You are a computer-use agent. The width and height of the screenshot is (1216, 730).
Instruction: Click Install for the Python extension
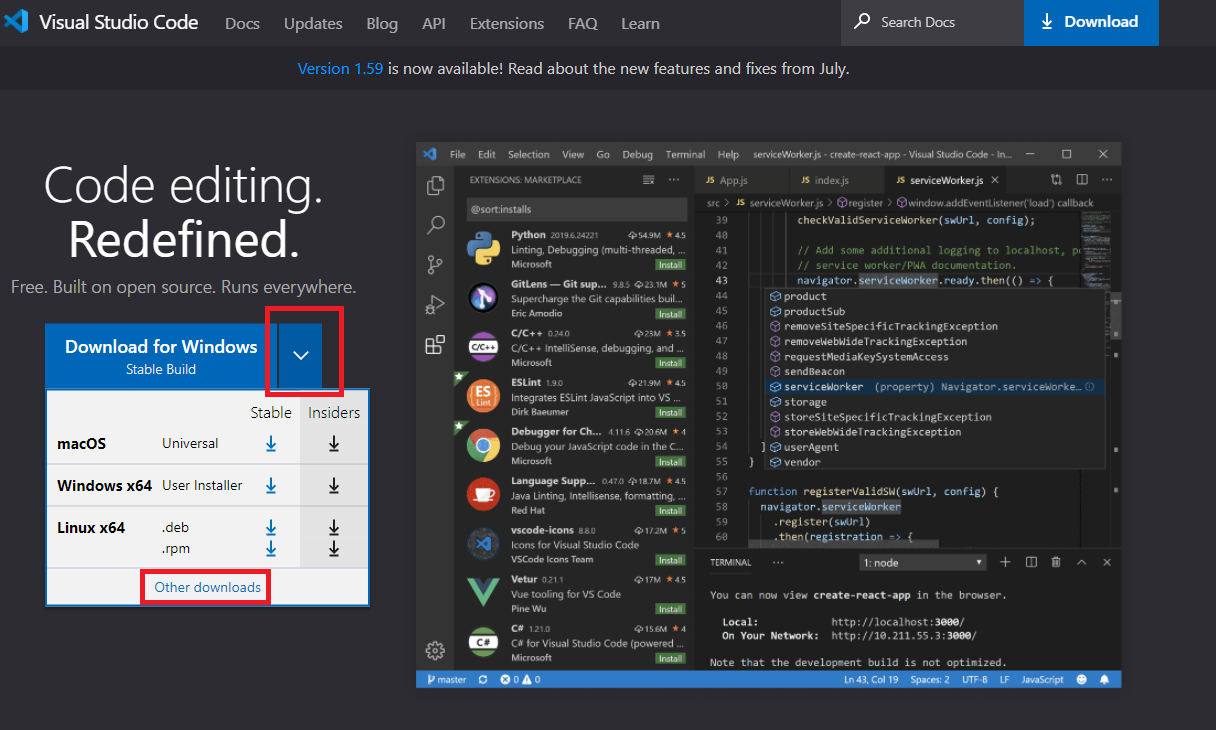(669, 265)
